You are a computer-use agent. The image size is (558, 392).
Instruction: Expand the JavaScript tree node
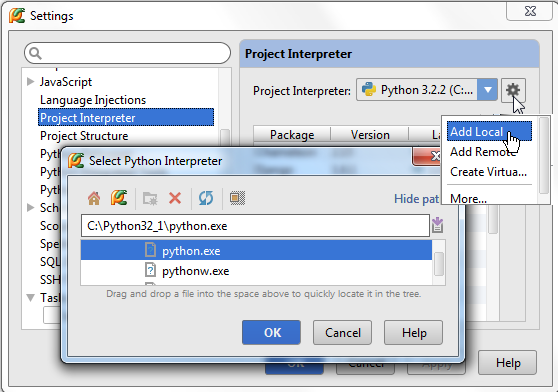[x=31, y=82]
